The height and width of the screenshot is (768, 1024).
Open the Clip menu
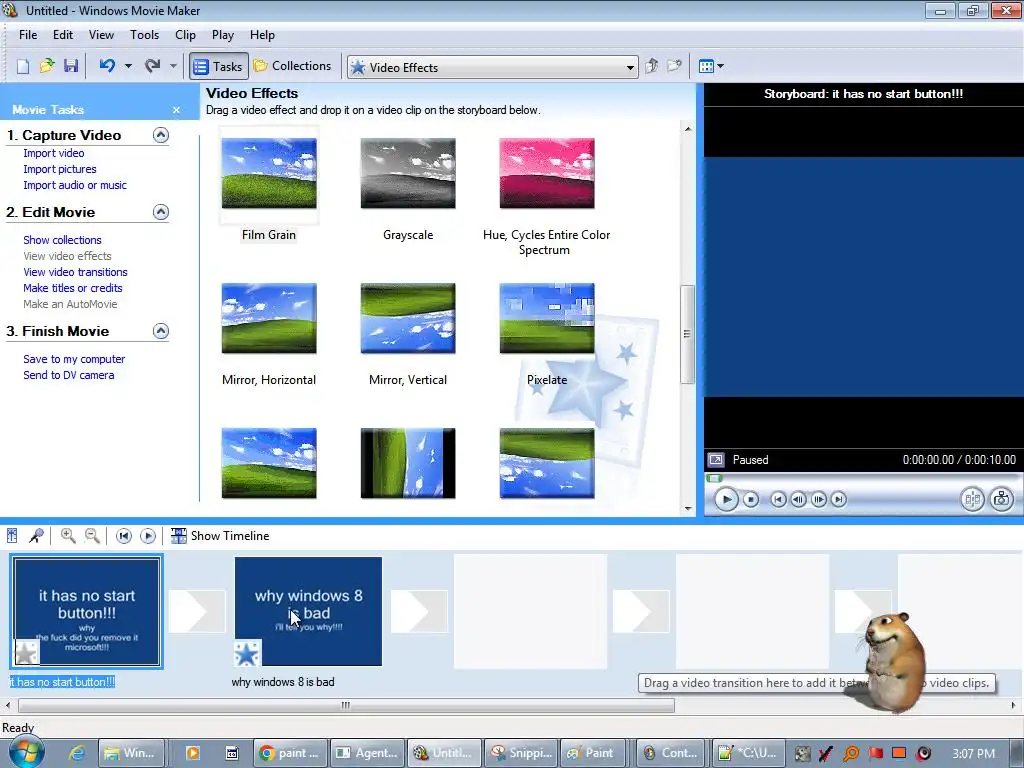[x=185, y=35]
